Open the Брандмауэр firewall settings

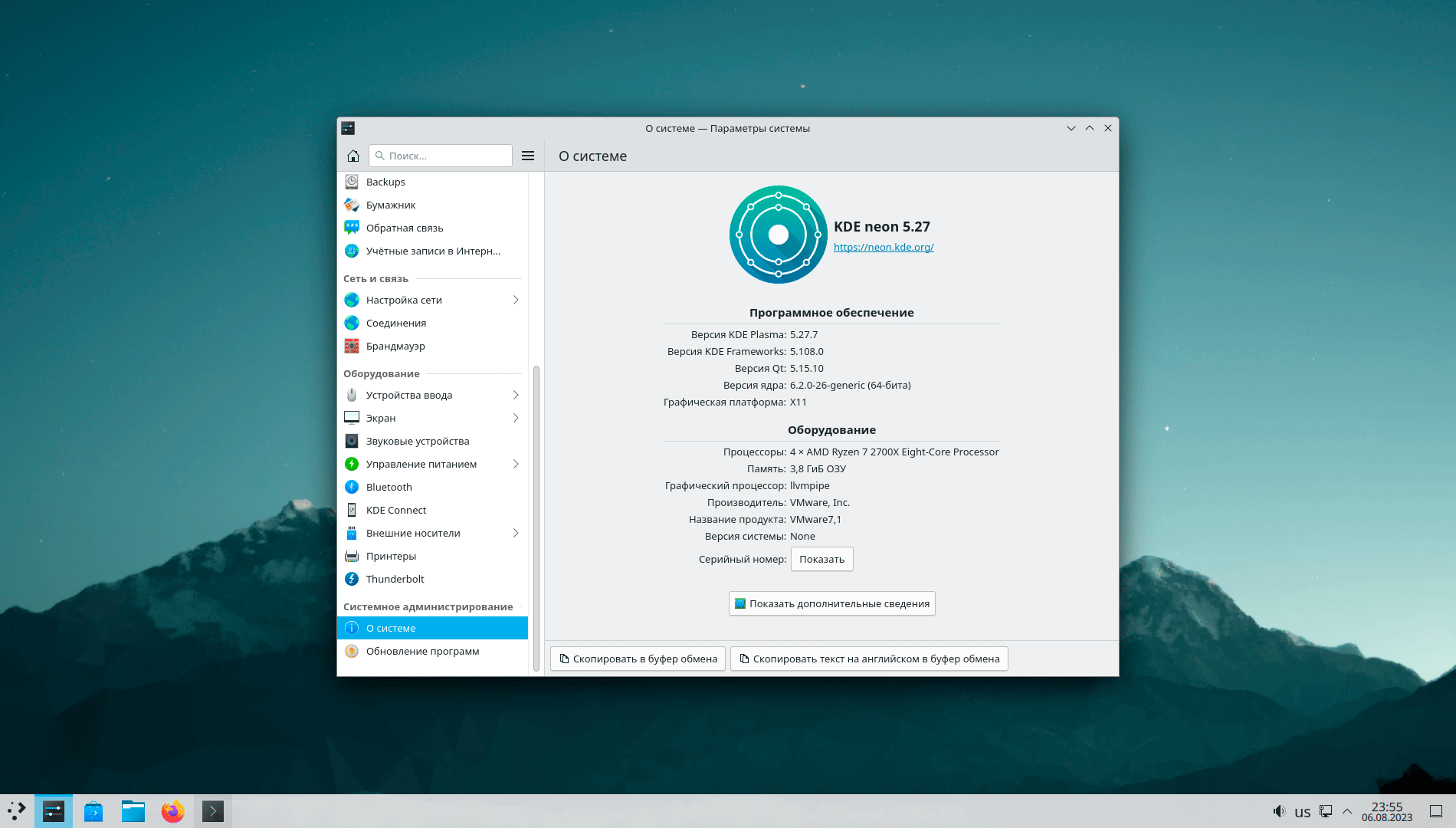(395, 346)
